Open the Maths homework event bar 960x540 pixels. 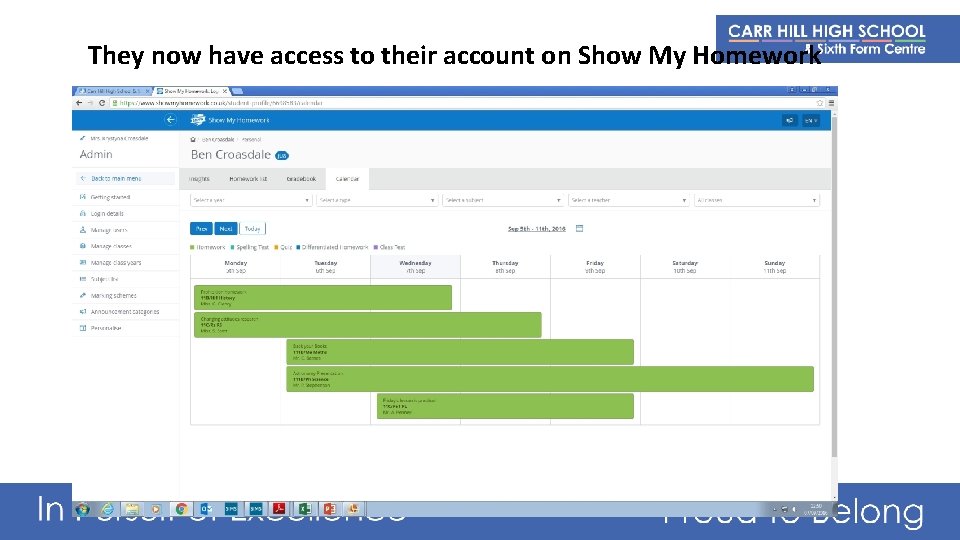pyautogui.click(x=460, y=352)
